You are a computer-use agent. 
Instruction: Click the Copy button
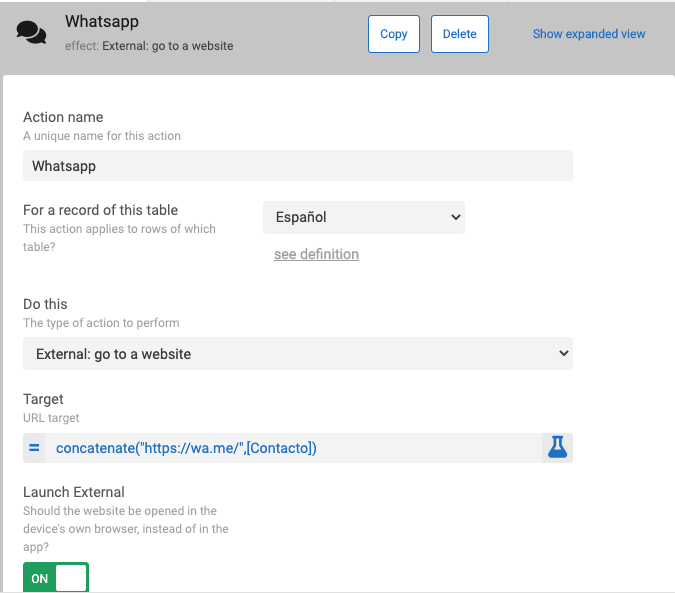(x=393, y=34)
